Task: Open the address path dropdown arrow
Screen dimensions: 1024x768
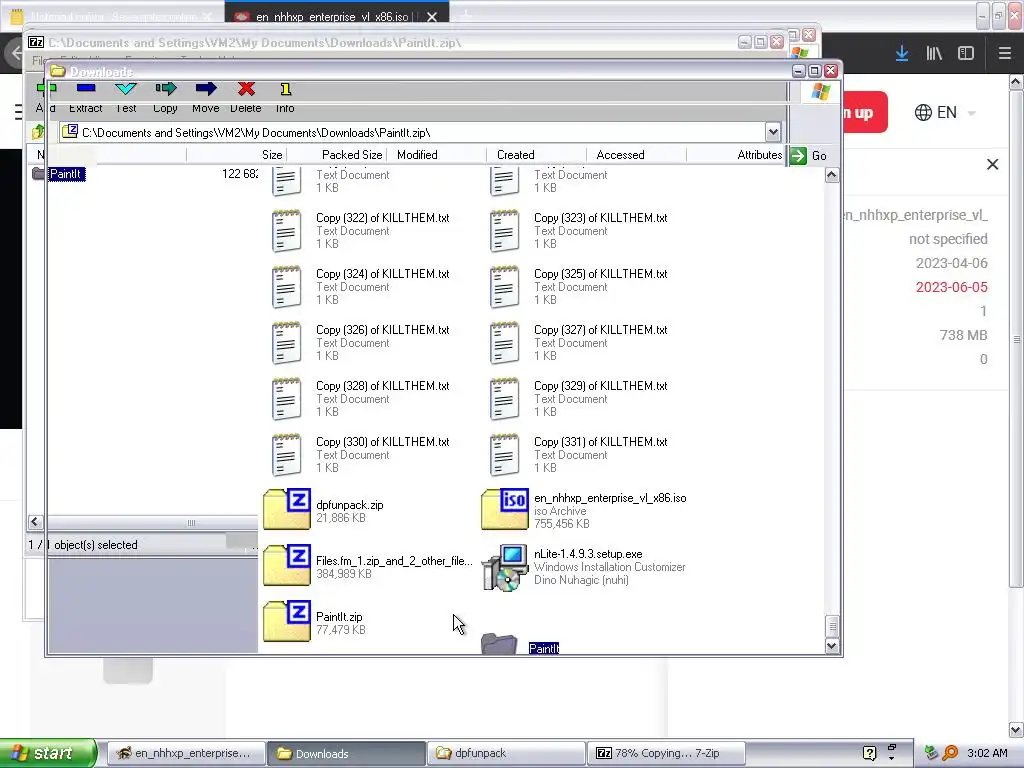Action: (x=773, y=133)
